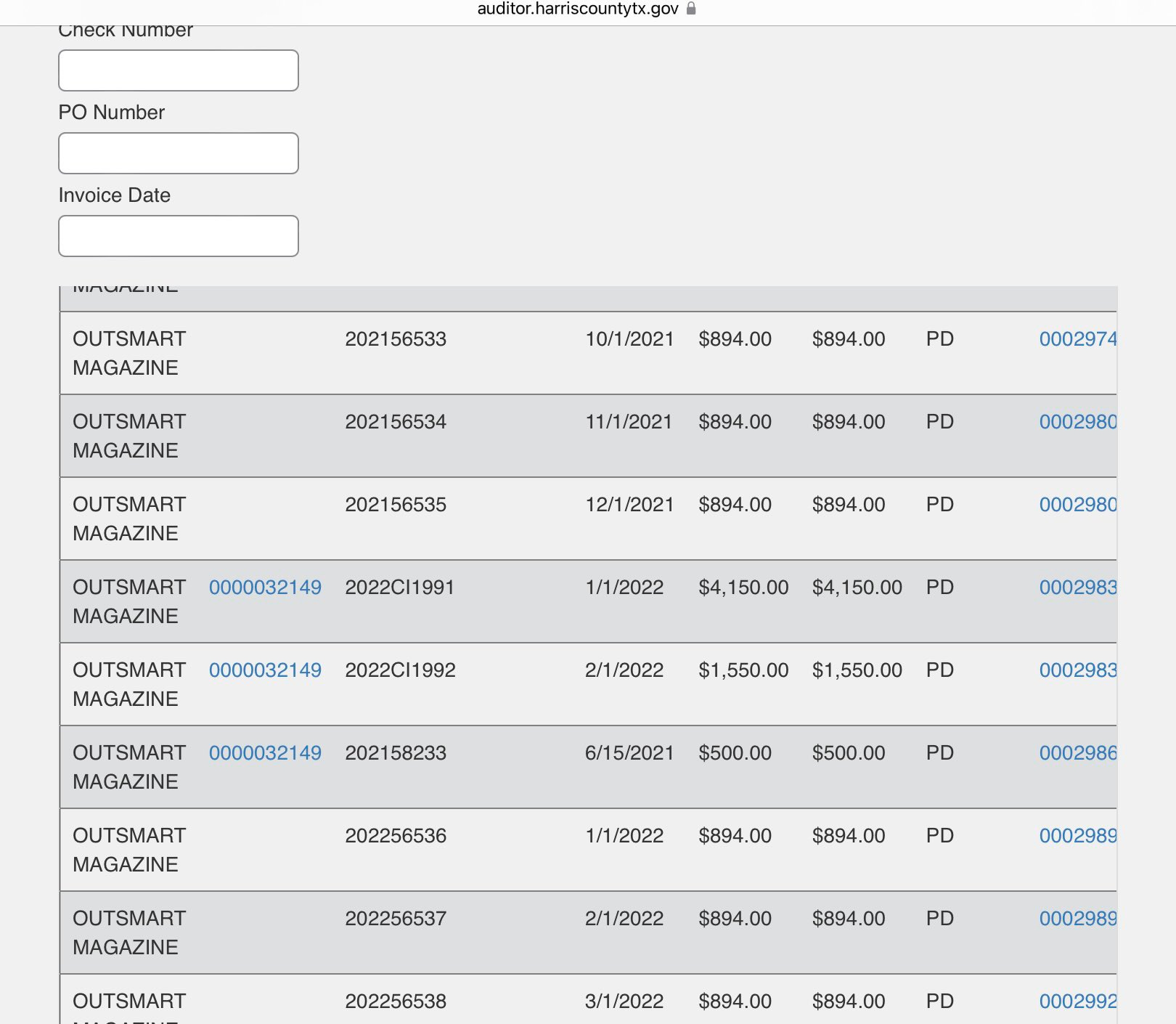This screenshot has height=1024, width=1176.
Task: Open check link 0002989 for invoice 202256536
Action: [x=1078, y=836]
